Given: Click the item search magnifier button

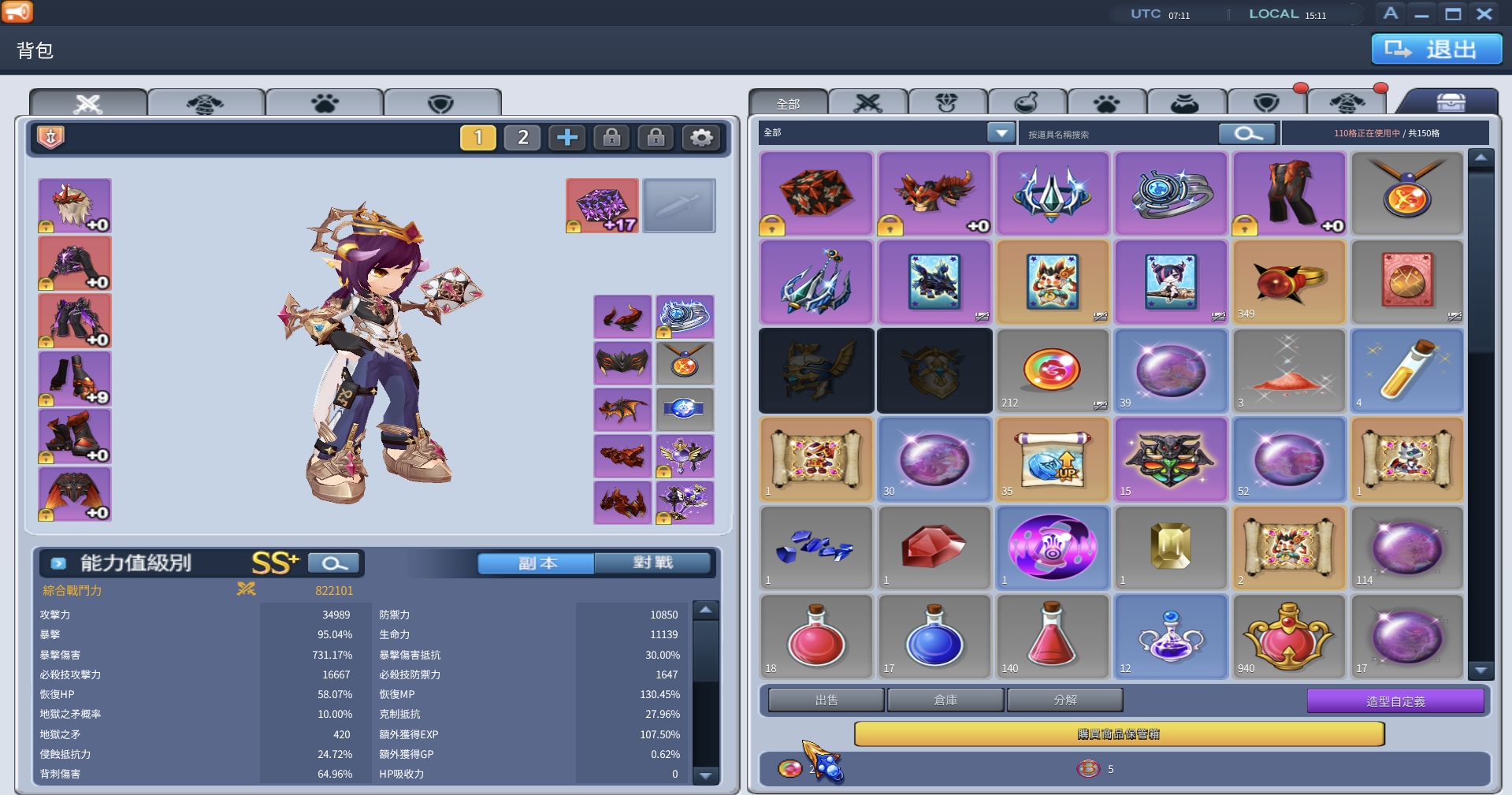Looking at the screenshot, I should [x=1246, y=134].
